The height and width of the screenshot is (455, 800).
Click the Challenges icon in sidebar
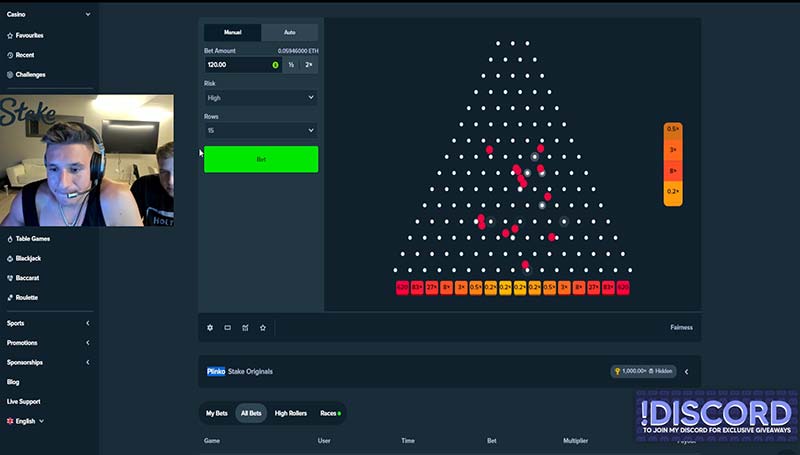pyautogui.click(x=10, y=75)
